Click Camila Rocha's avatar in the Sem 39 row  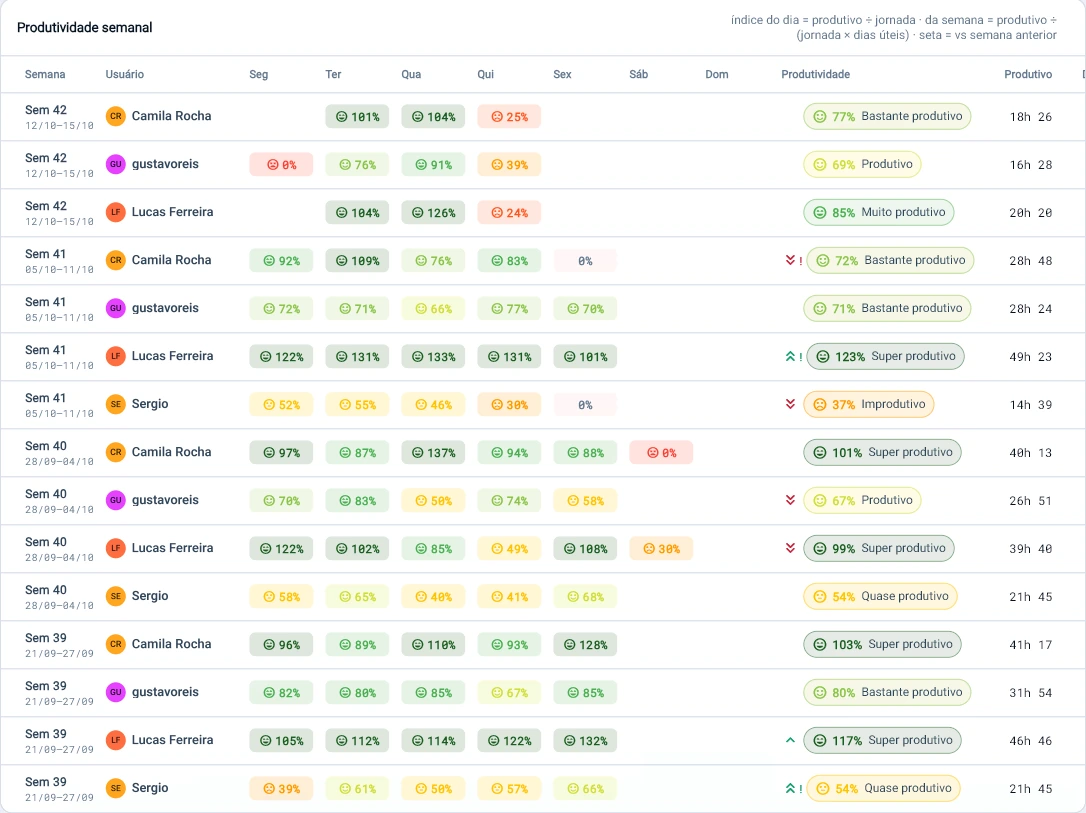(x=116, y=644)
